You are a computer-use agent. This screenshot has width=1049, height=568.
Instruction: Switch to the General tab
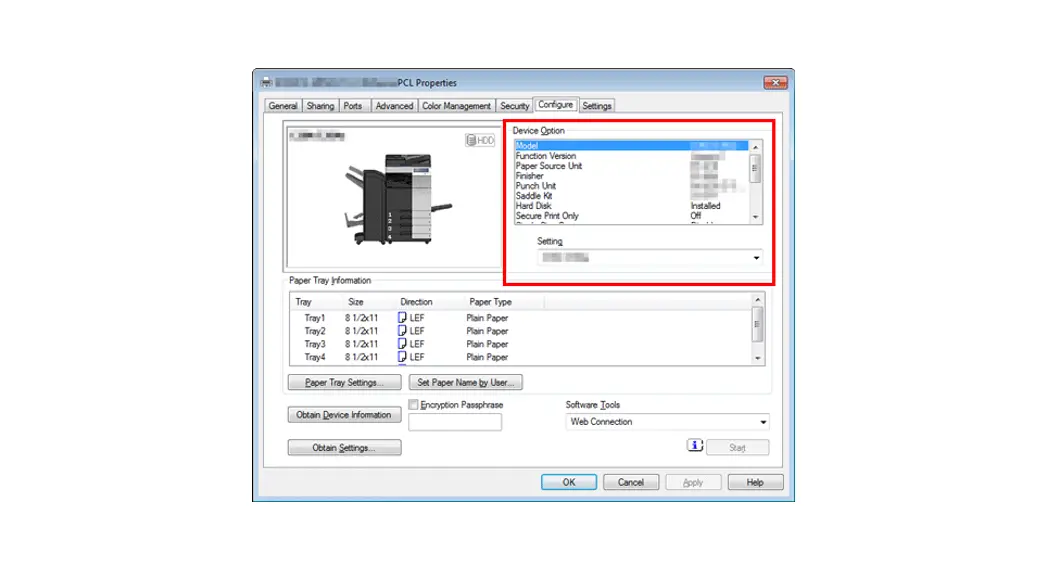pyautogui.click(x=283, y=106)
